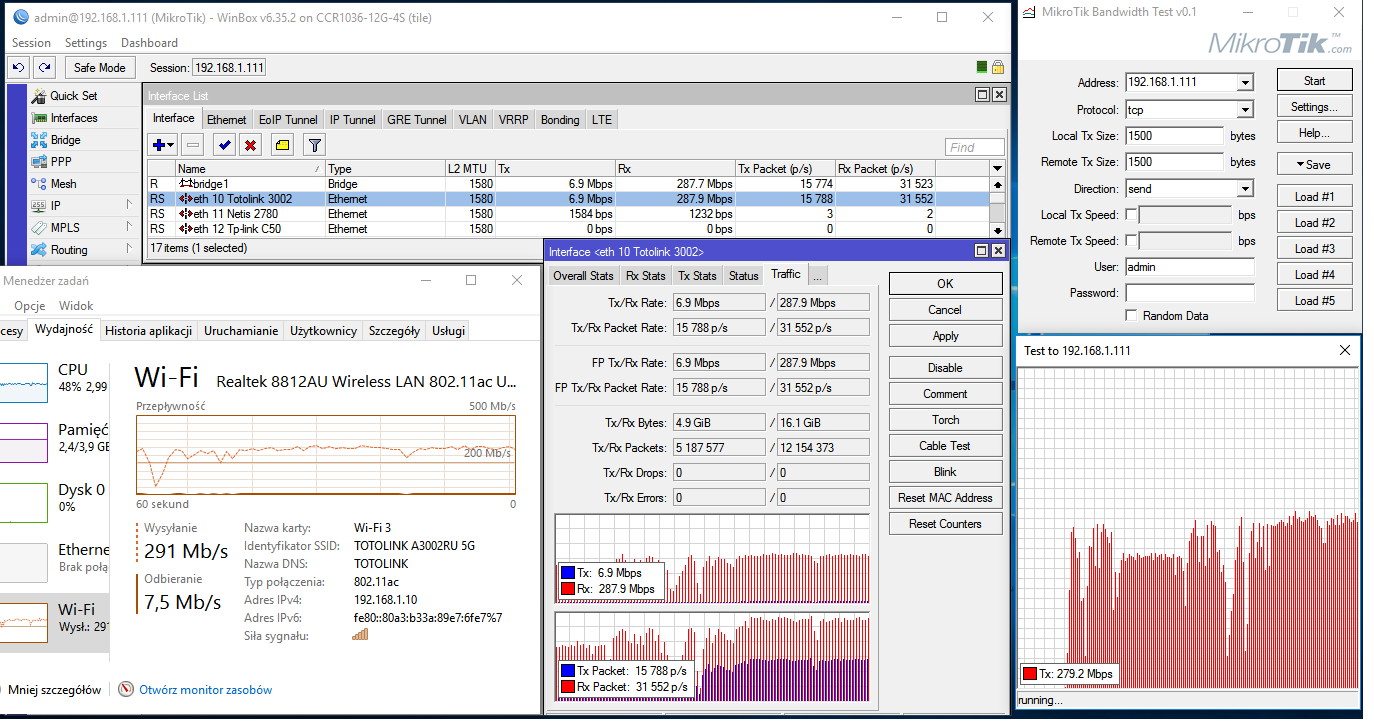This screenshot has height=728, width=1374.
Task: Click the red Rx legend color box
Action: click(x=568, y=589)
